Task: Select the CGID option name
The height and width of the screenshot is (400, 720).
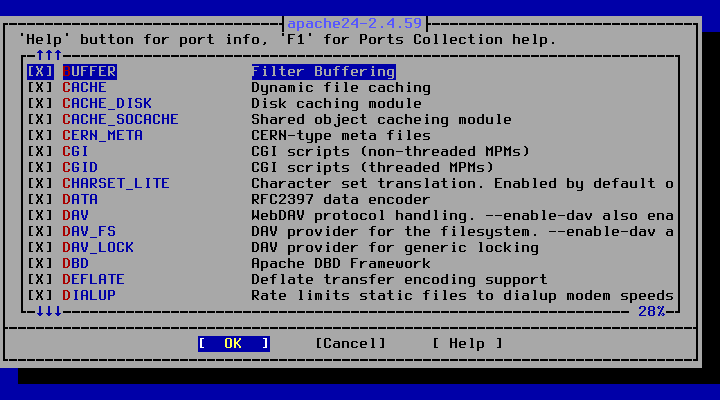Action: tap(80, 168)
